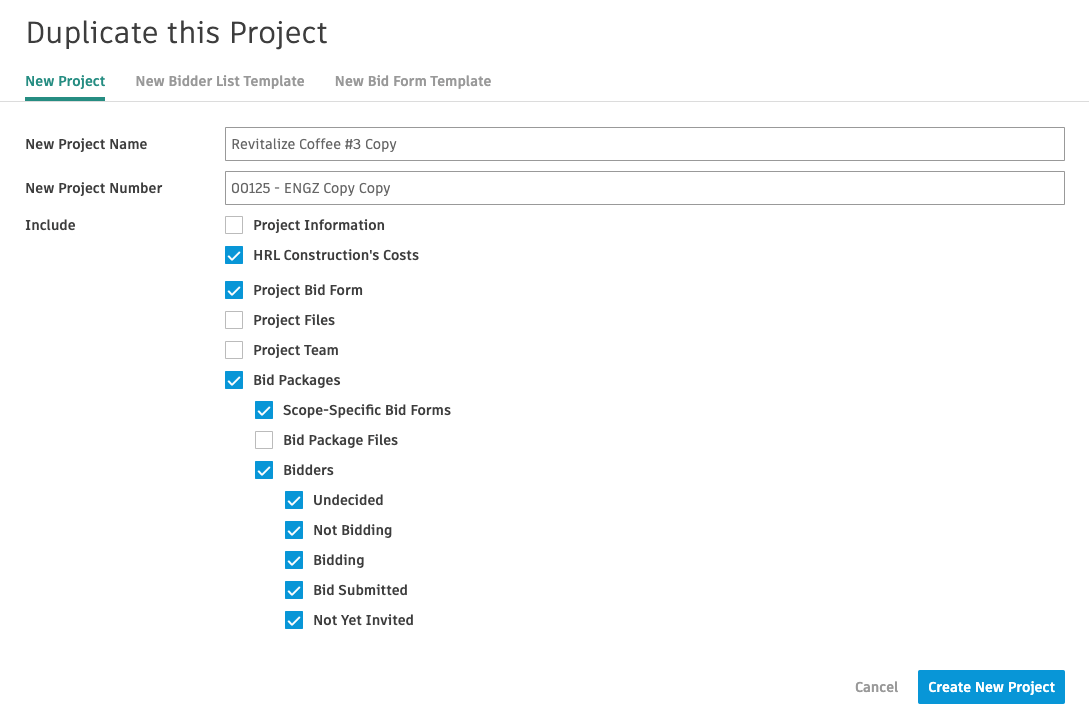
Task: Include Project Team via checkbox
Action: (234, 350)
